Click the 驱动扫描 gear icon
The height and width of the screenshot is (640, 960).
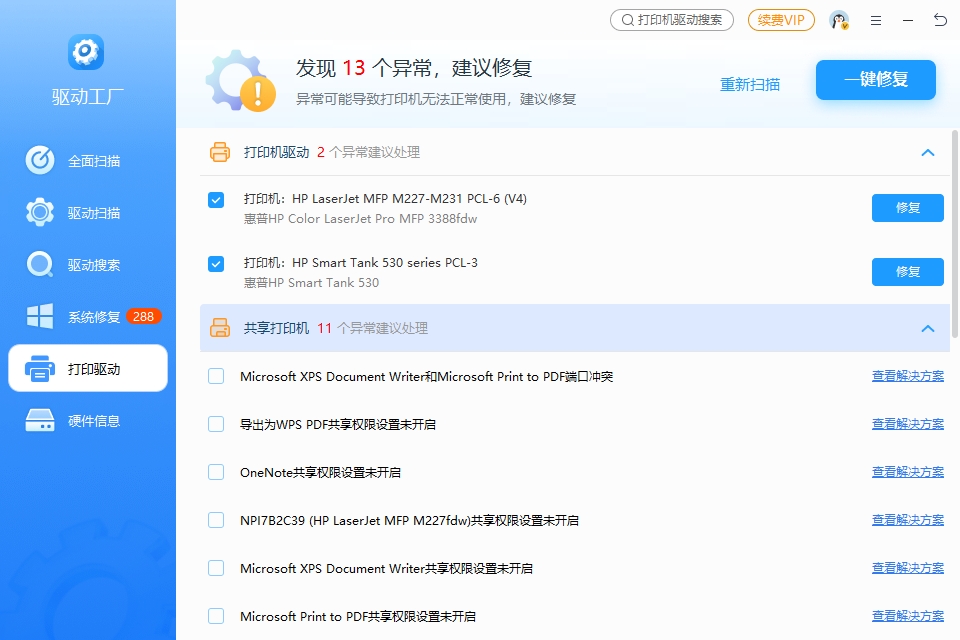(40, 213)
